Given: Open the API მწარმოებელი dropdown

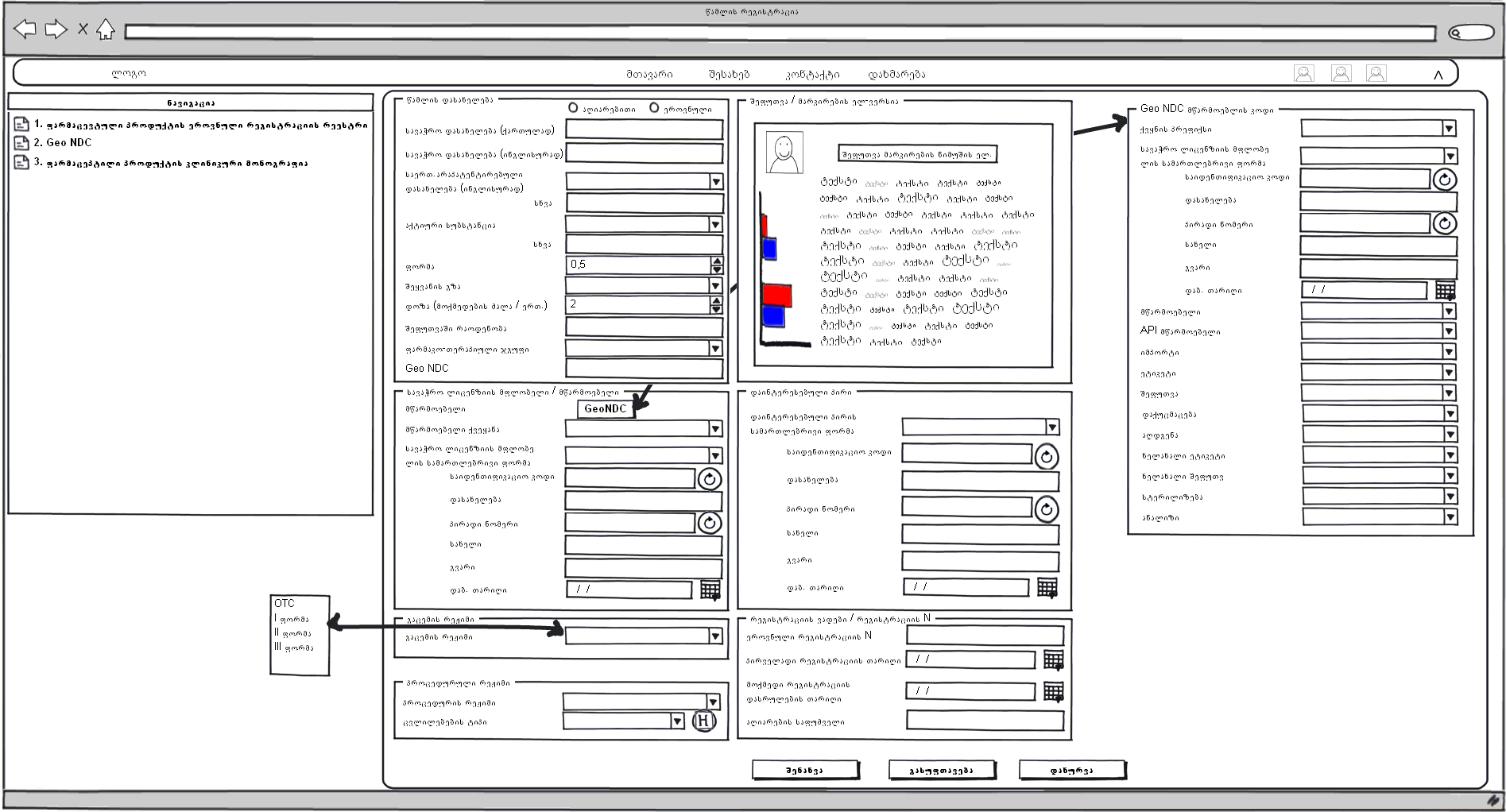Looking at the screenshot, I should click(1449, 331).
